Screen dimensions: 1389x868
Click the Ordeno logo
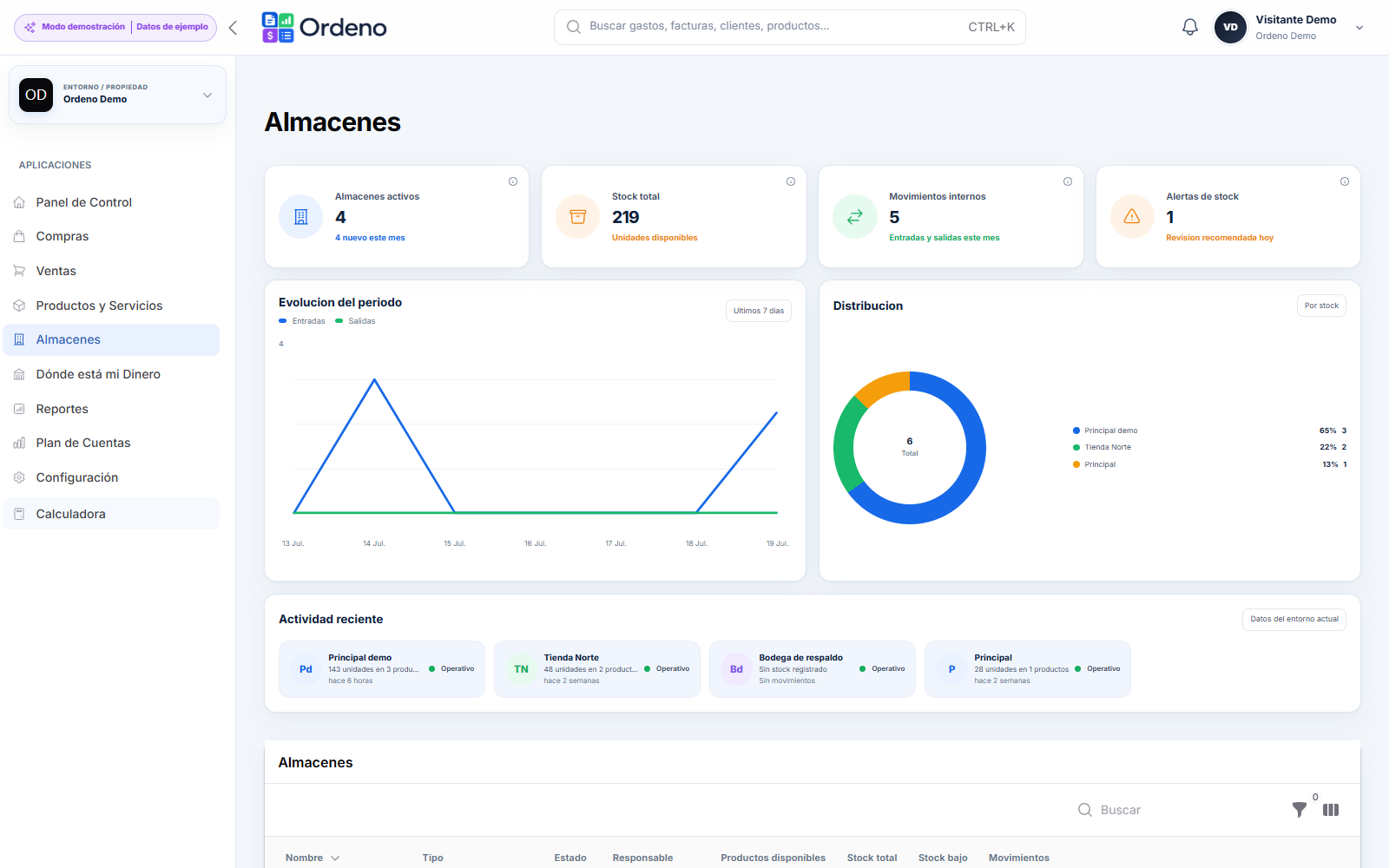(x=325, y=28)
